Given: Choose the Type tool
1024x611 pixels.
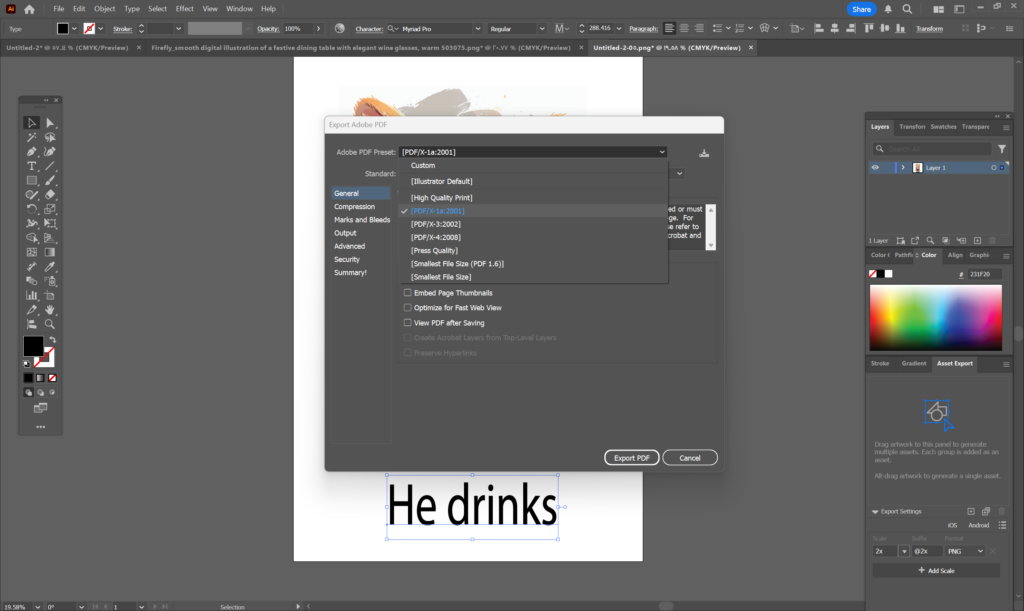Looking at the screenshot, I should point(31,166).
